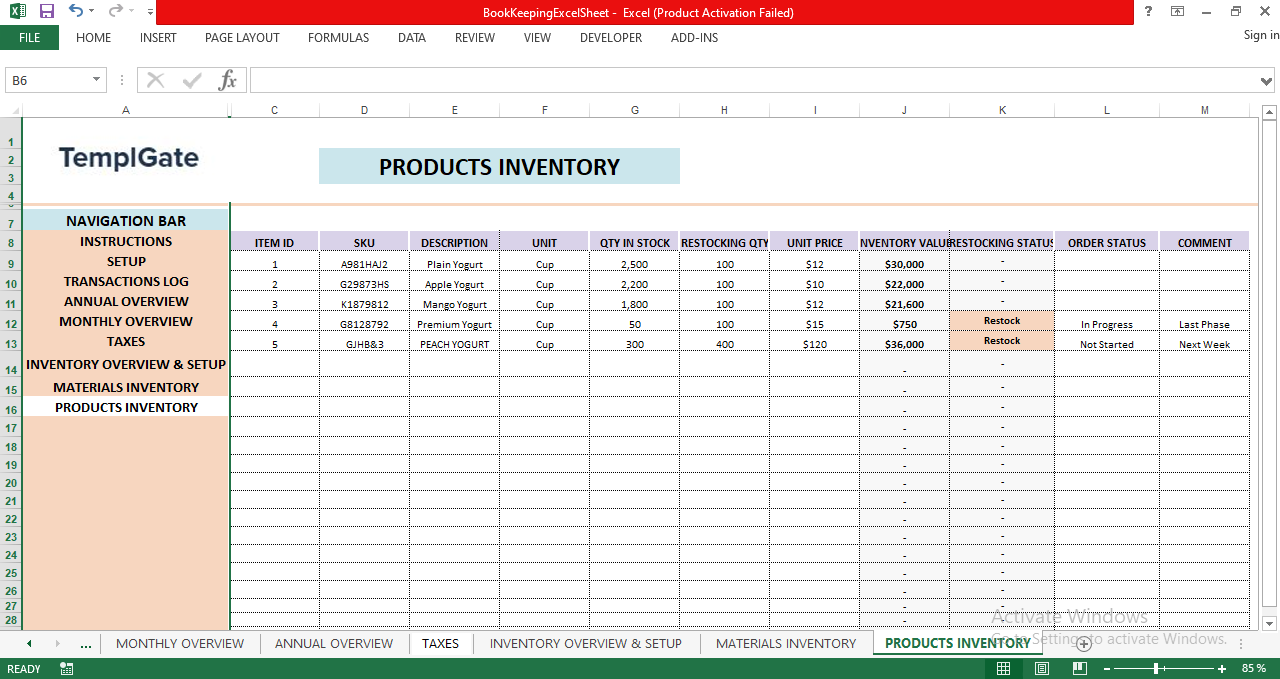This screenshot has height=679, width=1280.
Task: Click the Sign in link
Action: (1261, 35)
